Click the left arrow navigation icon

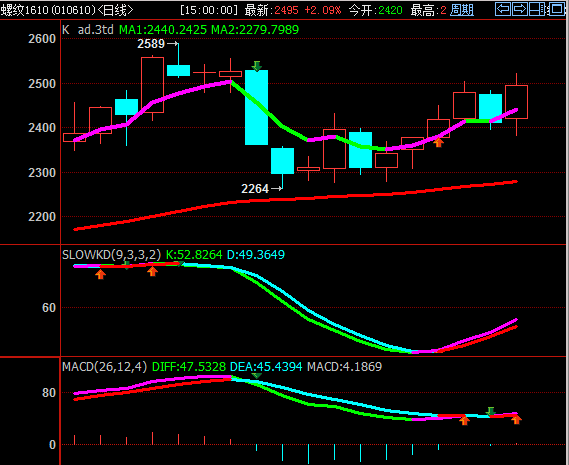pos(503,9)
